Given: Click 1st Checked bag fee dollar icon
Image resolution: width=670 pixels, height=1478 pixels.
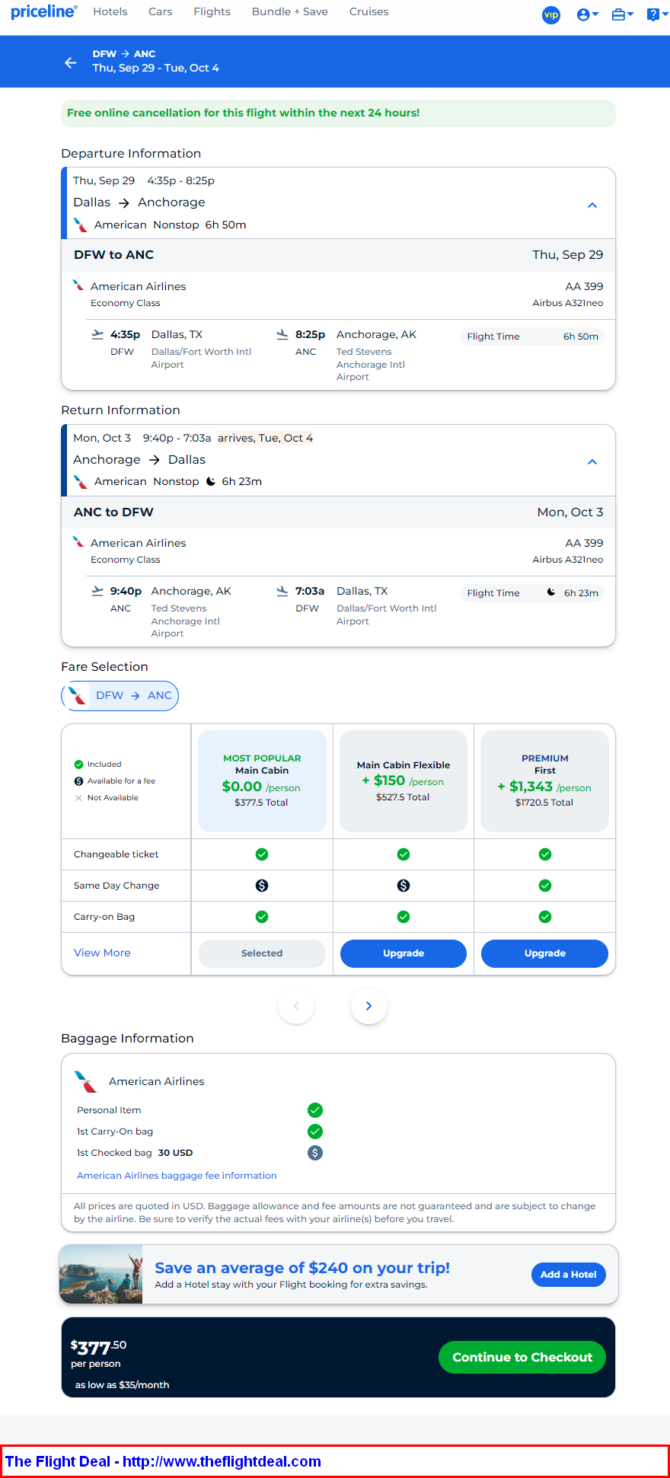Looking at the screenshot, I should (x=315, y=1153).
